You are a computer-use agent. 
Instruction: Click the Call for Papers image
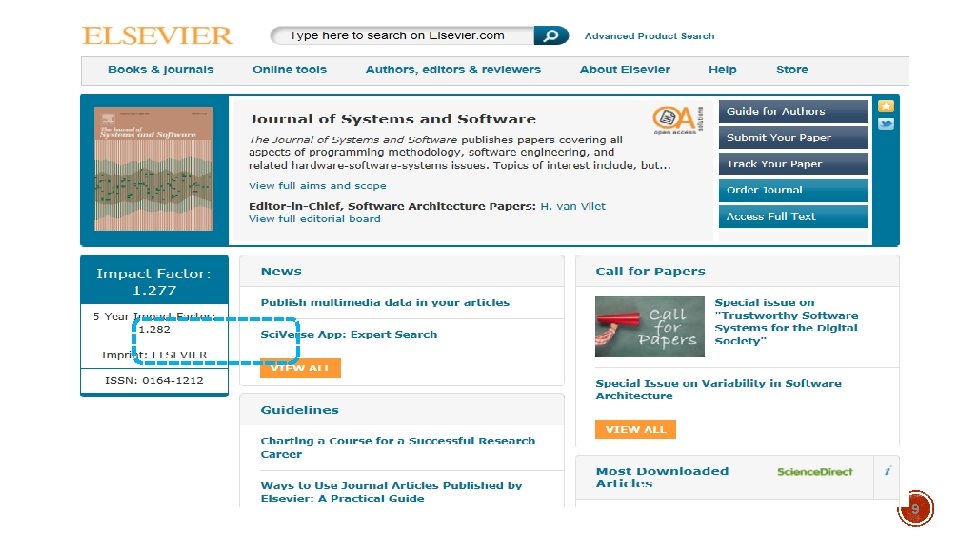[650, 326]
